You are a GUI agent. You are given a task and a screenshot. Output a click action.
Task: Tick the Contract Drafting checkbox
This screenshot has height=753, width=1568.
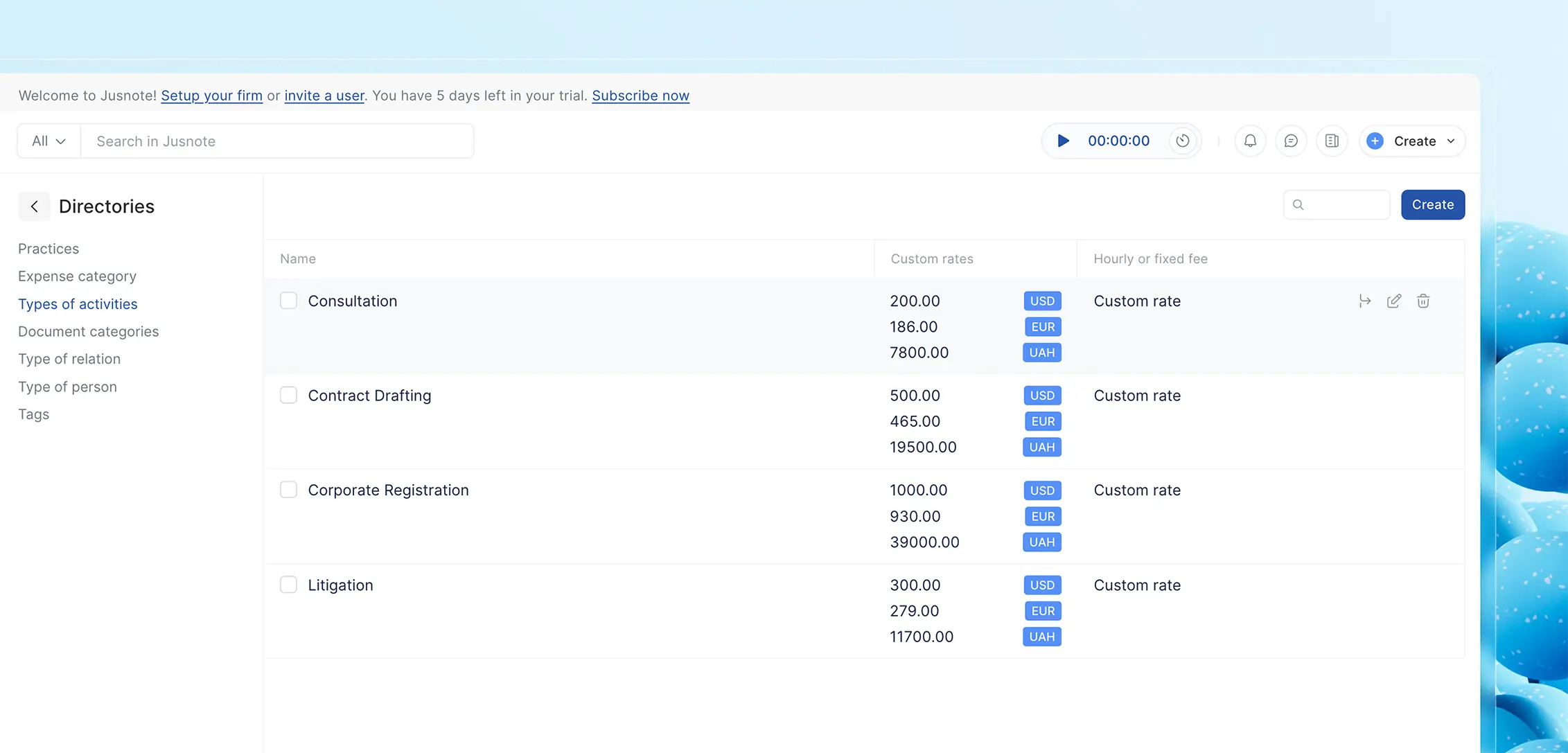[288, 395]
